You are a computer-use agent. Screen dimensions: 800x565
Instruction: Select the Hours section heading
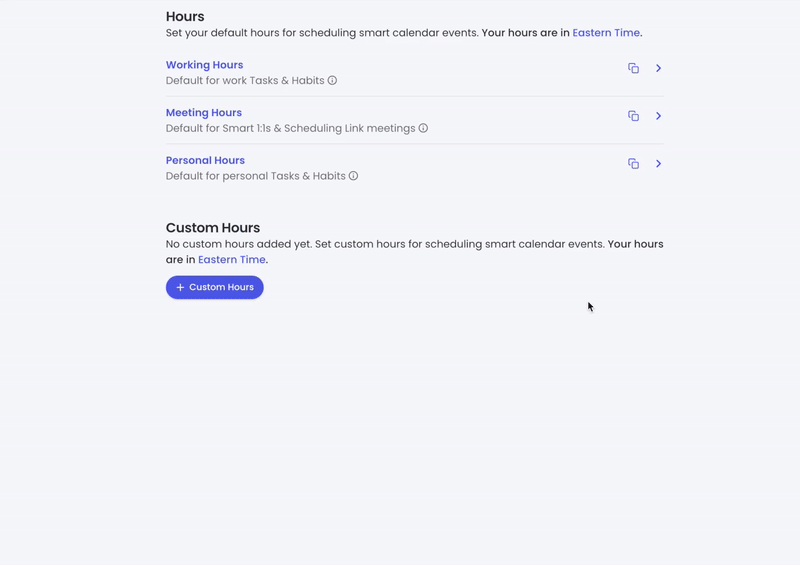185,16
